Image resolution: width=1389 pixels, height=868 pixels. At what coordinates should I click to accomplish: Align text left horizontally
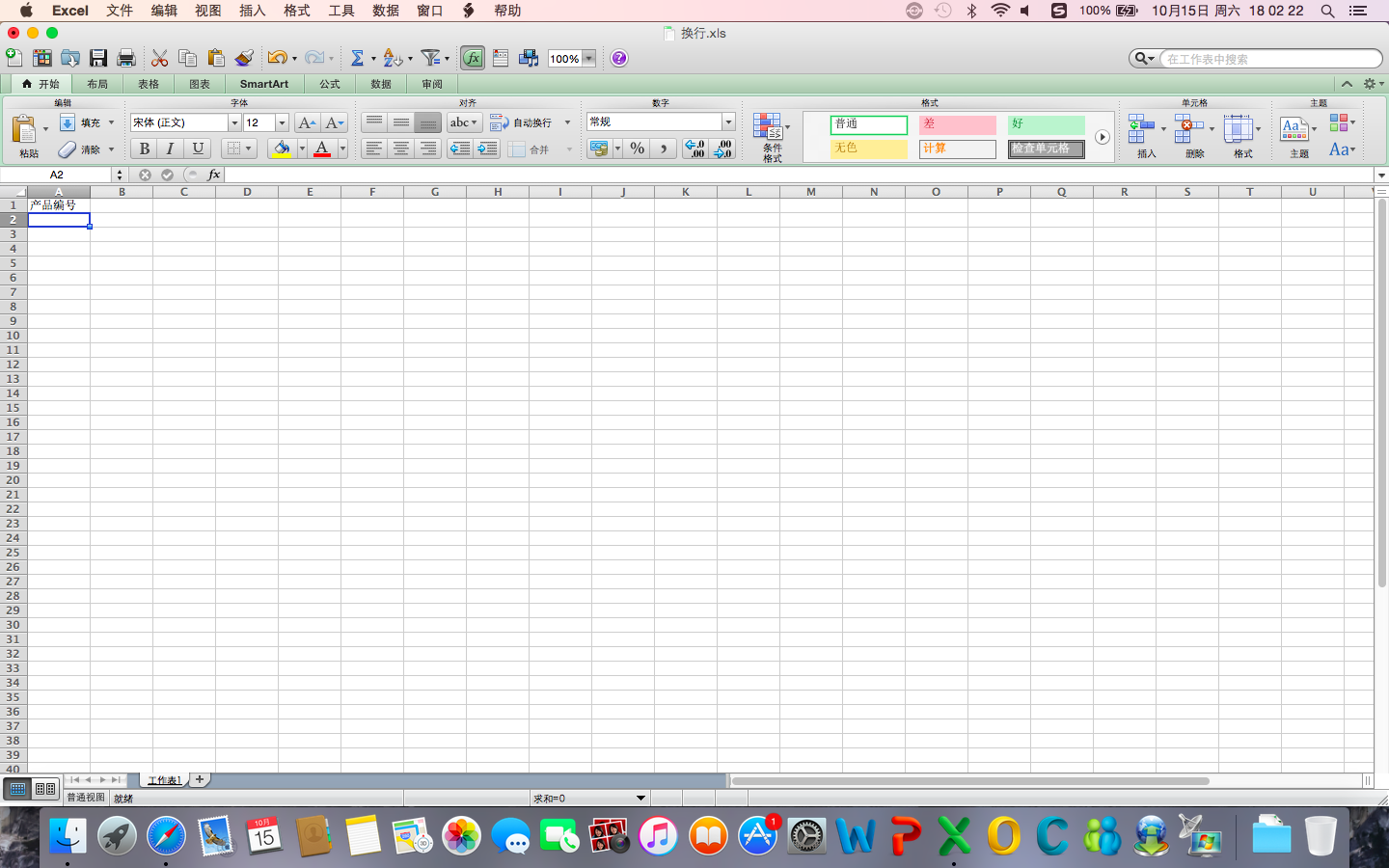point(374,149)
